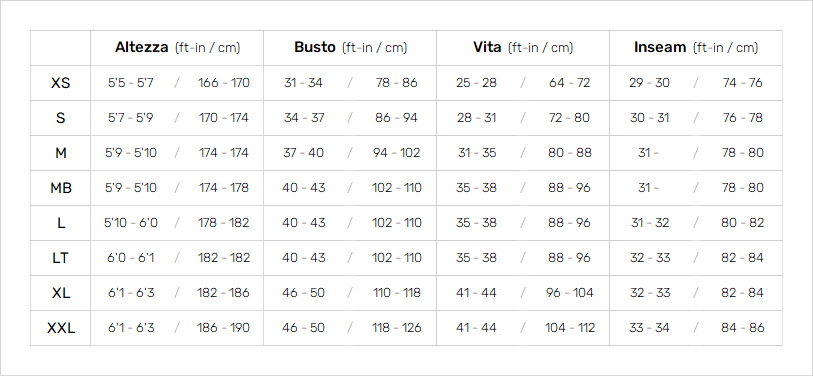
Task: Click the Vita column header
Action: click(x=523, y=48)
